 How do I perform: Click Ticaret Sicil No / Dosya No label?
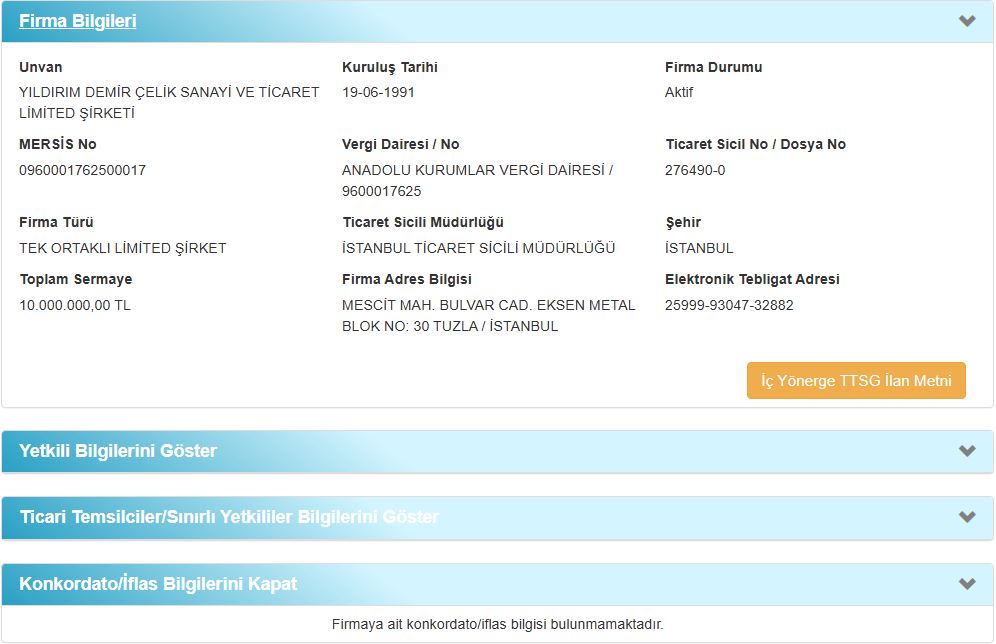755,144
